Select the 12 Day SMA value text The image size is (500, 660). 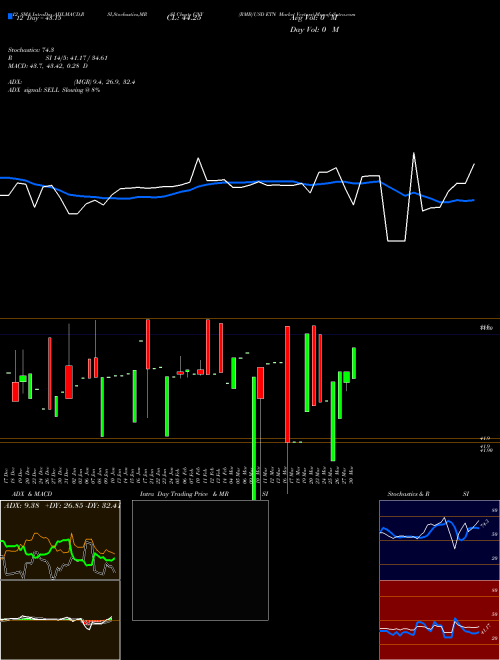click(38, 19)
